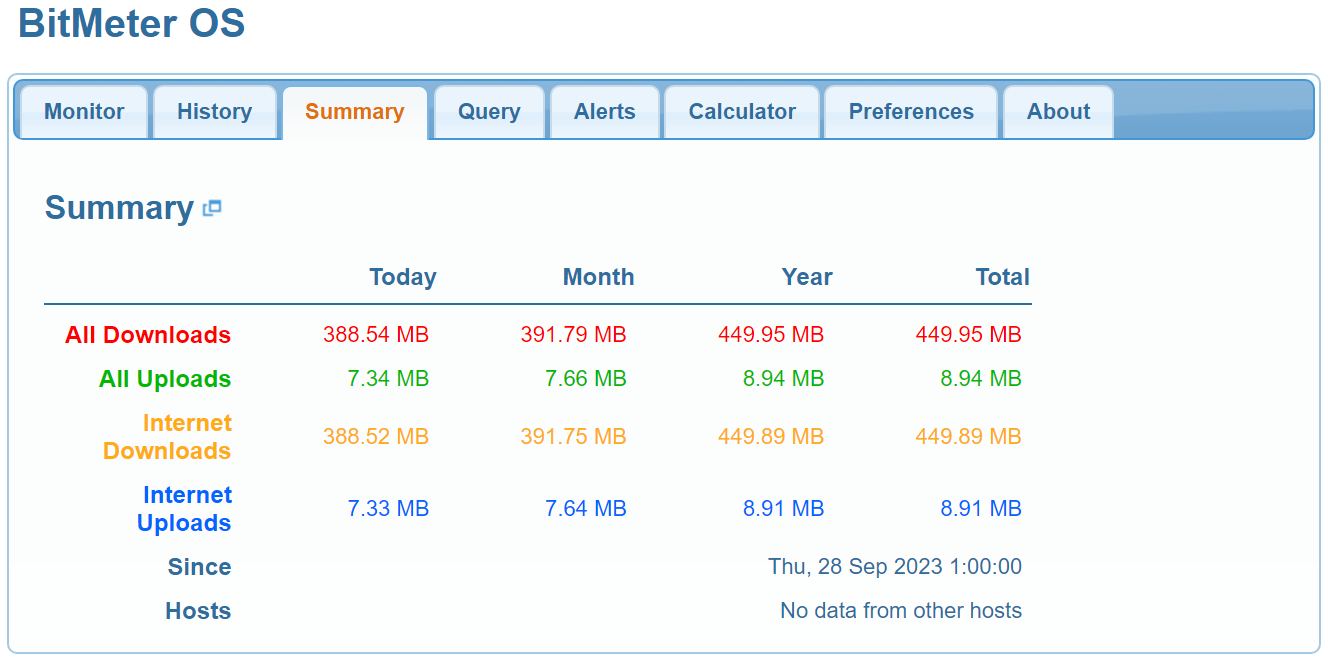Click the All Uploads row label
1328x662 pixels.
(x=165, y=379)
